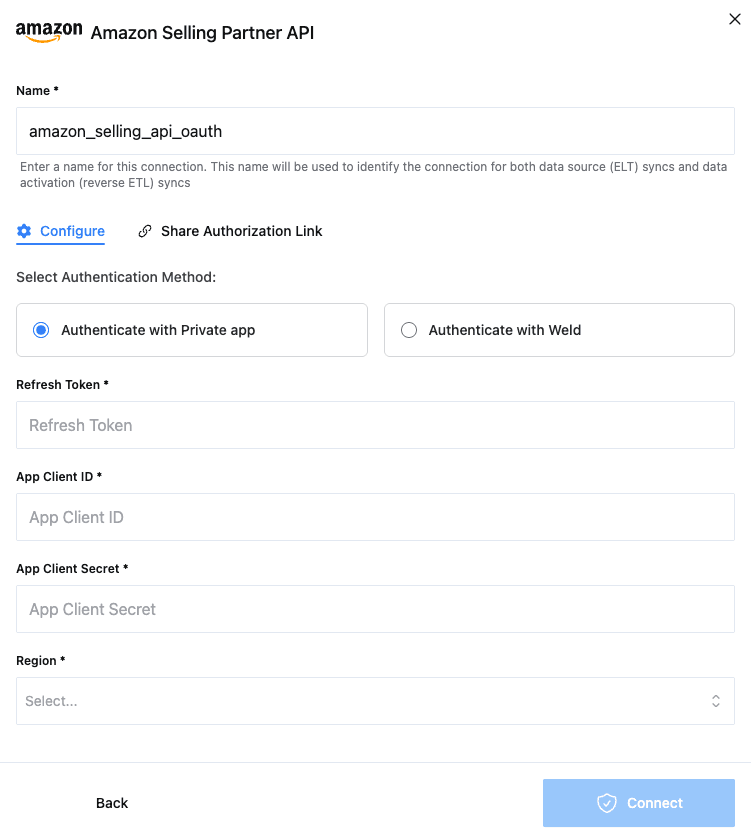Click the link icon beside Share Authorization Link
751x834 pixels.
pyautogui.click(x=145, y=231)
